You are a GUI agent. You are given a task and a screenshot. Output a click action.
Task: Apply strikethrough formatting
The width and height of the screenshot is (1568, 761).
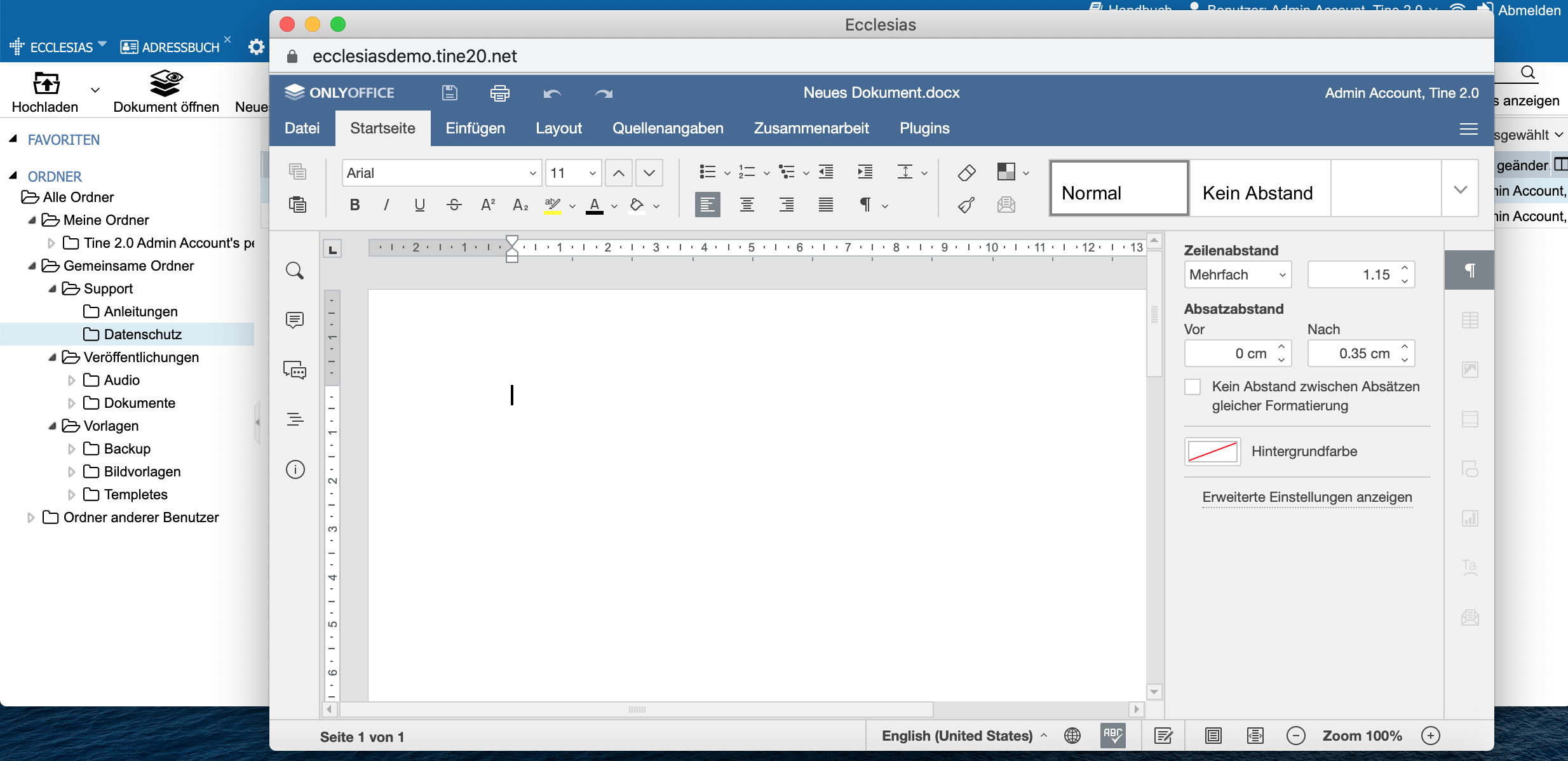click(454, 205)
